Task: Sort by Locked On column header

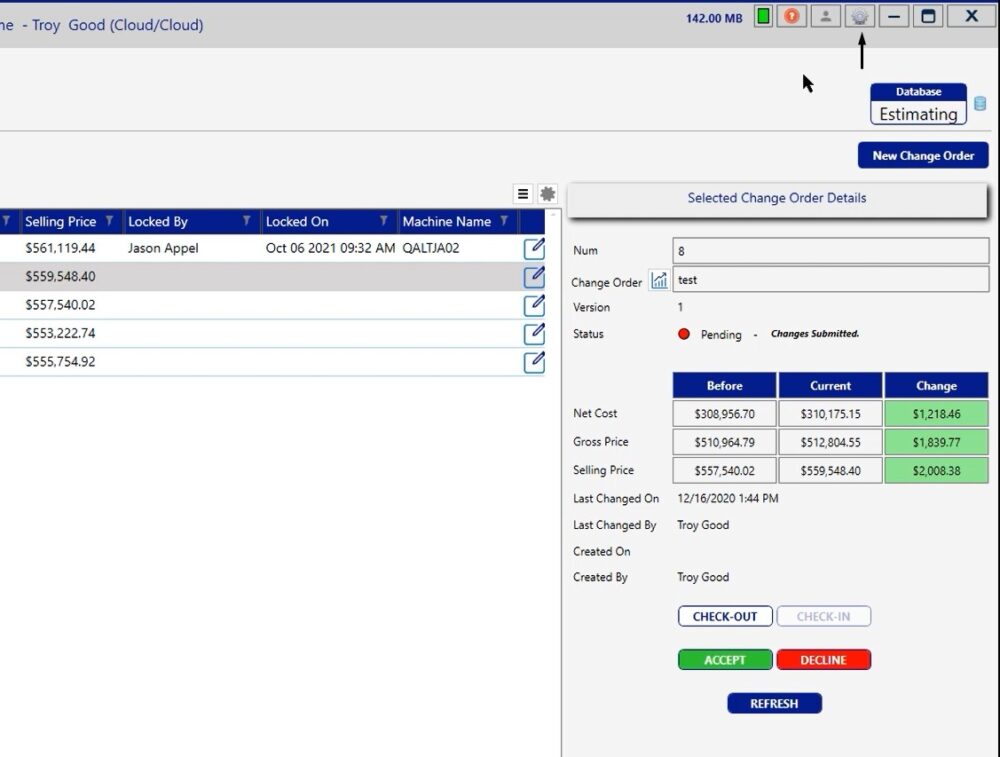Action: tap(297, 221)
